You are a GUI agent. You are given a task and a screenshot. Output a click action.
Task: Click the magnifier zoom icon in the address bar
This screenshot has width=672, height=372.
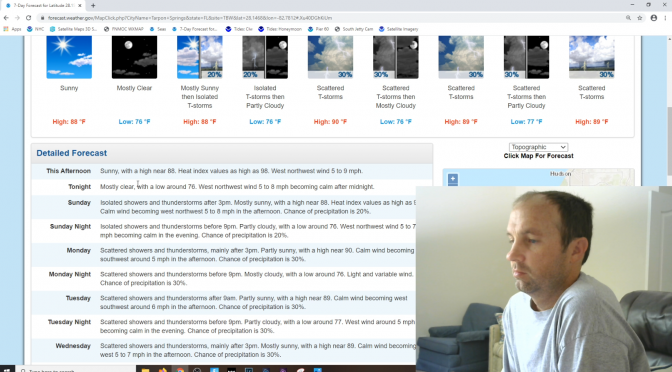coord(628,18)
